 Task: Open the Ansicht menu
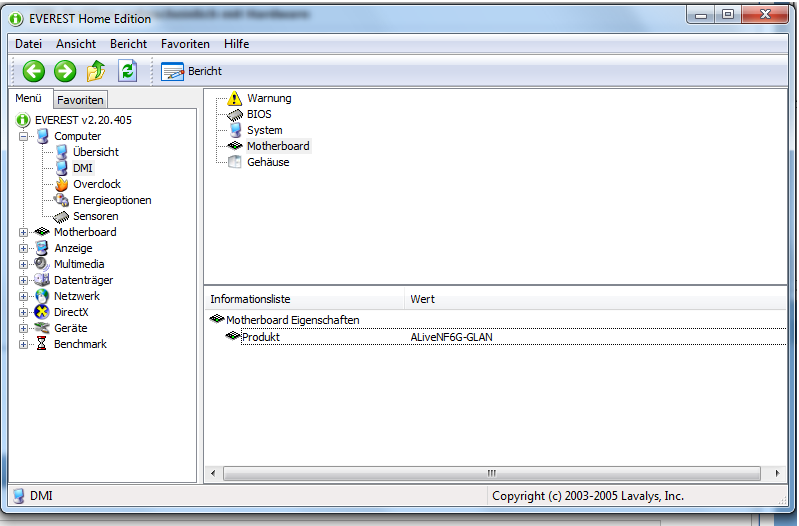(76, 44)
